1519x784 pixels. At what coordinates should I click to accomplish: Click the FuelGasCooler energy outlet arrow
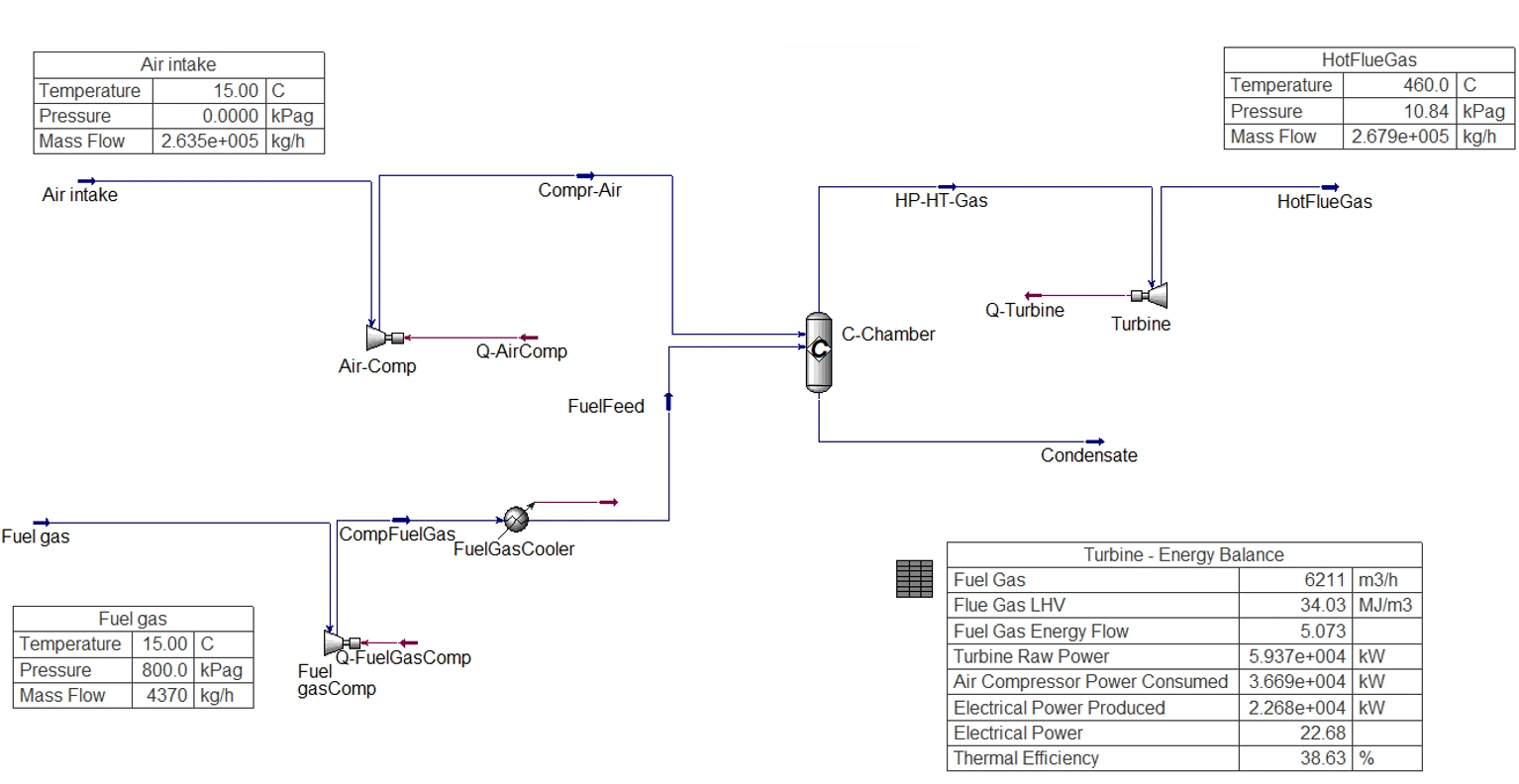click(608, 503)
